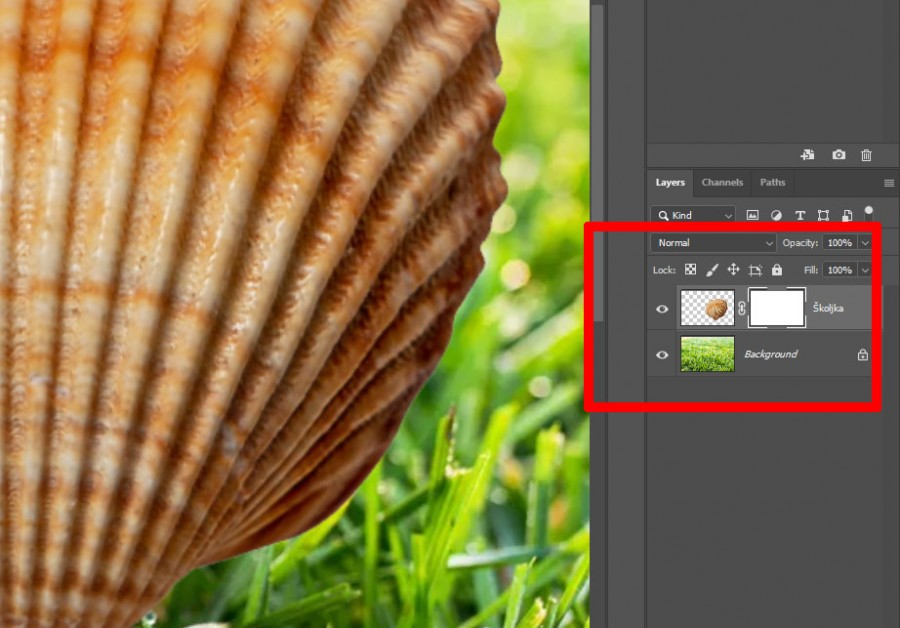
Task: Hide the Školjka layer via eye icon
Action: tap(662, 309)
